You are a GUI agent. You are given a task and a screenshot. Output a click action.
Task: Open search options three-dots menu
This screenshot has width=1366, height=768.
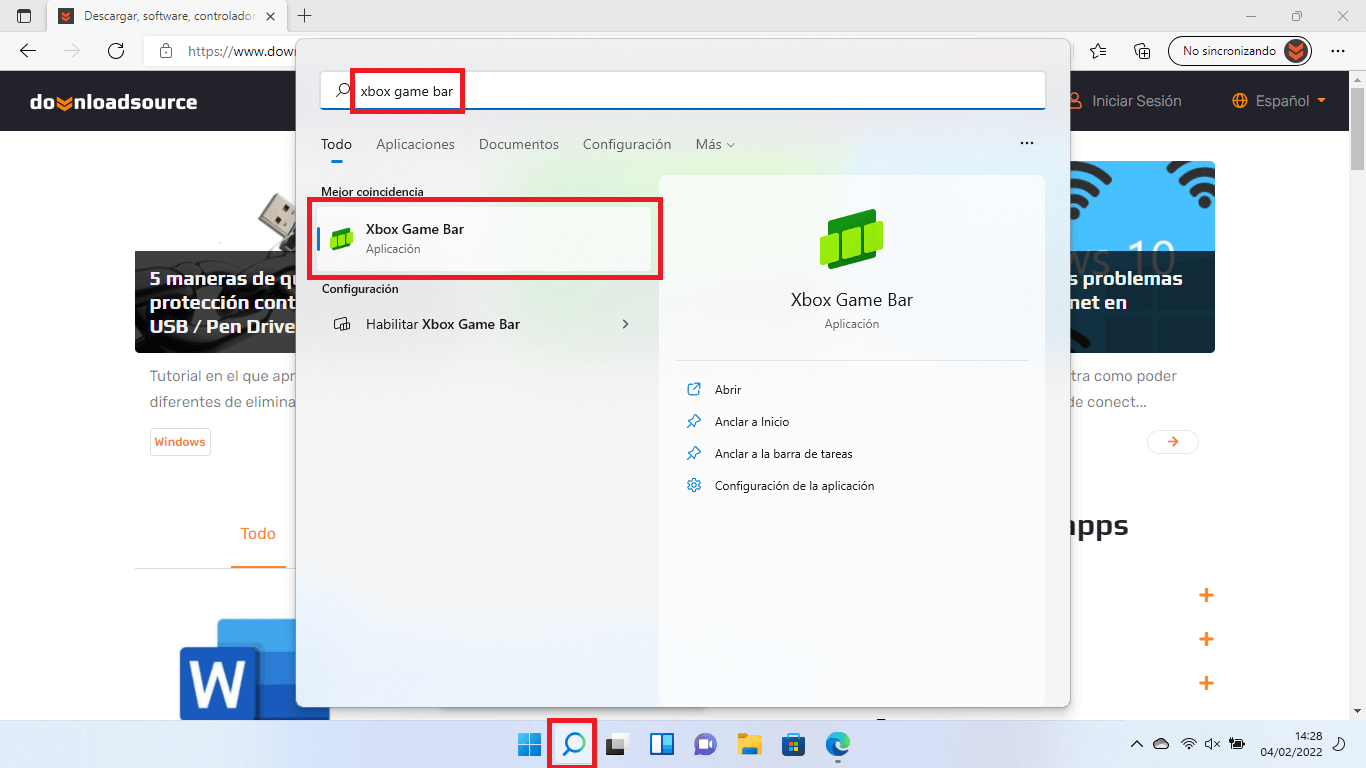[x=1027, y=144]
